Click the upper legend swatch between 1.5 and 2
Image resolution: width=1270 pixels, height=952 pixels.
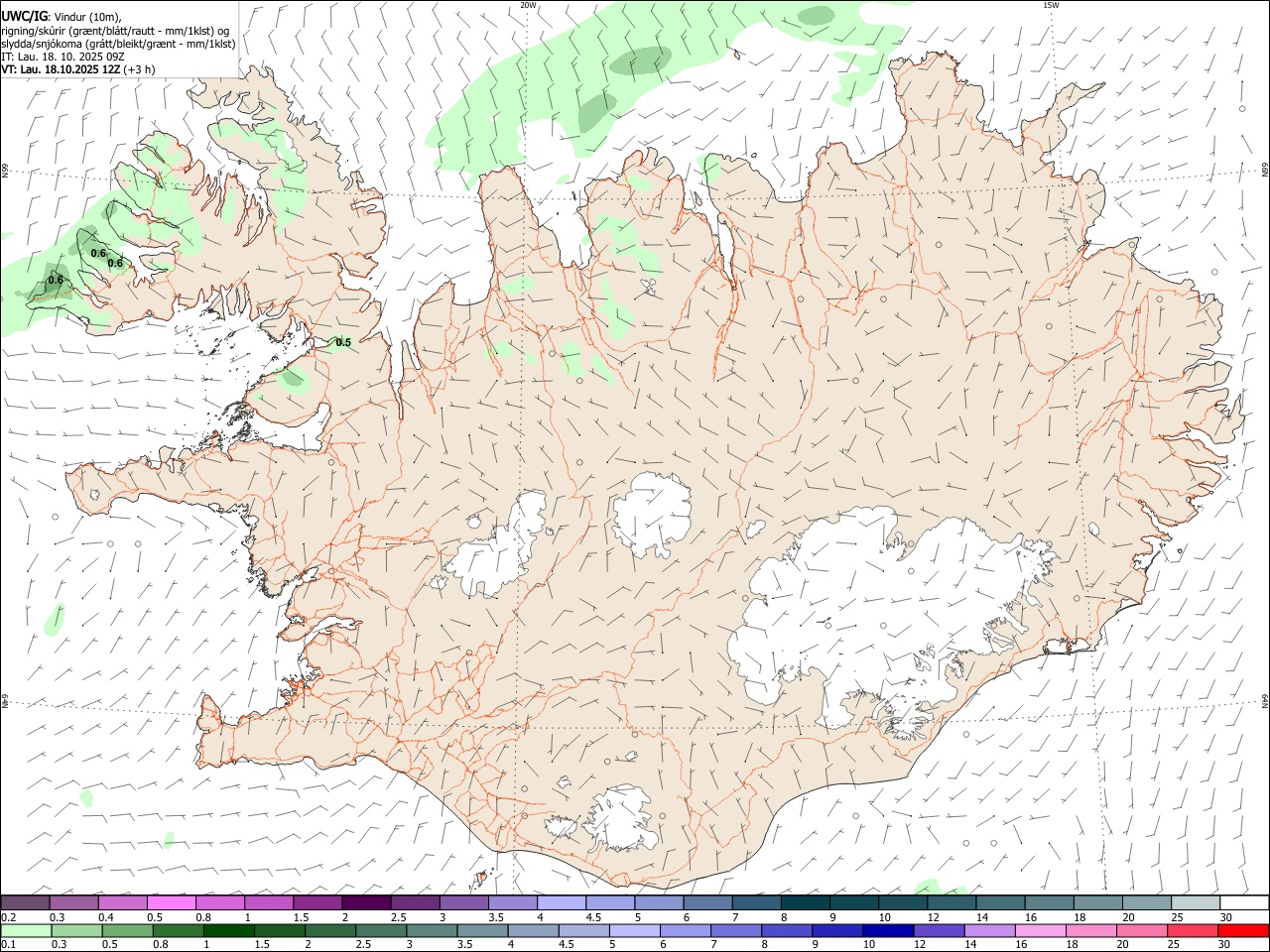pyautogui.click(x=317, y=902)
